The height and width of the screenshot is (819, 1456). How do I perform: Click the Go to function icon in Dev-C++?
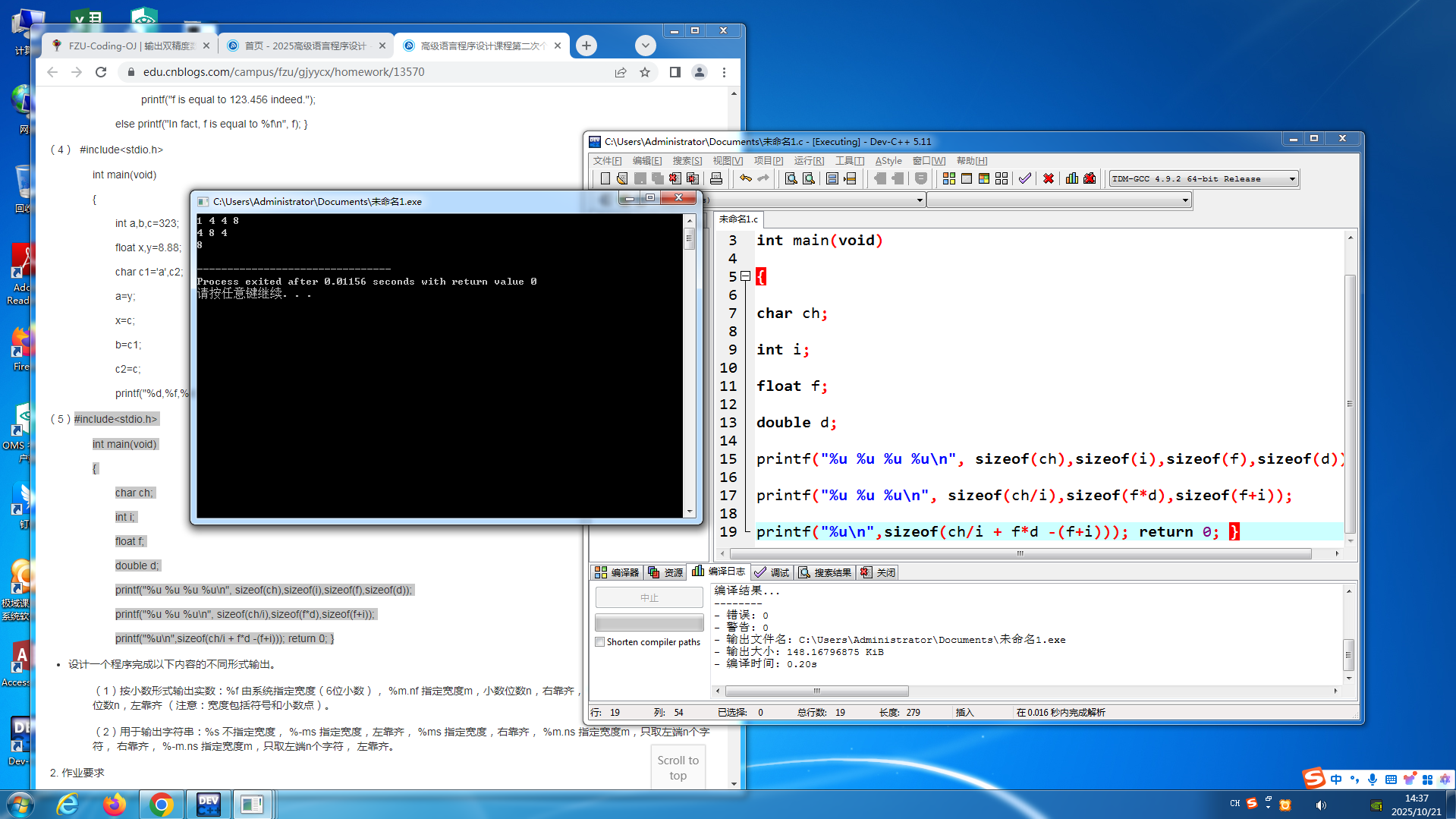coord(832,178)
